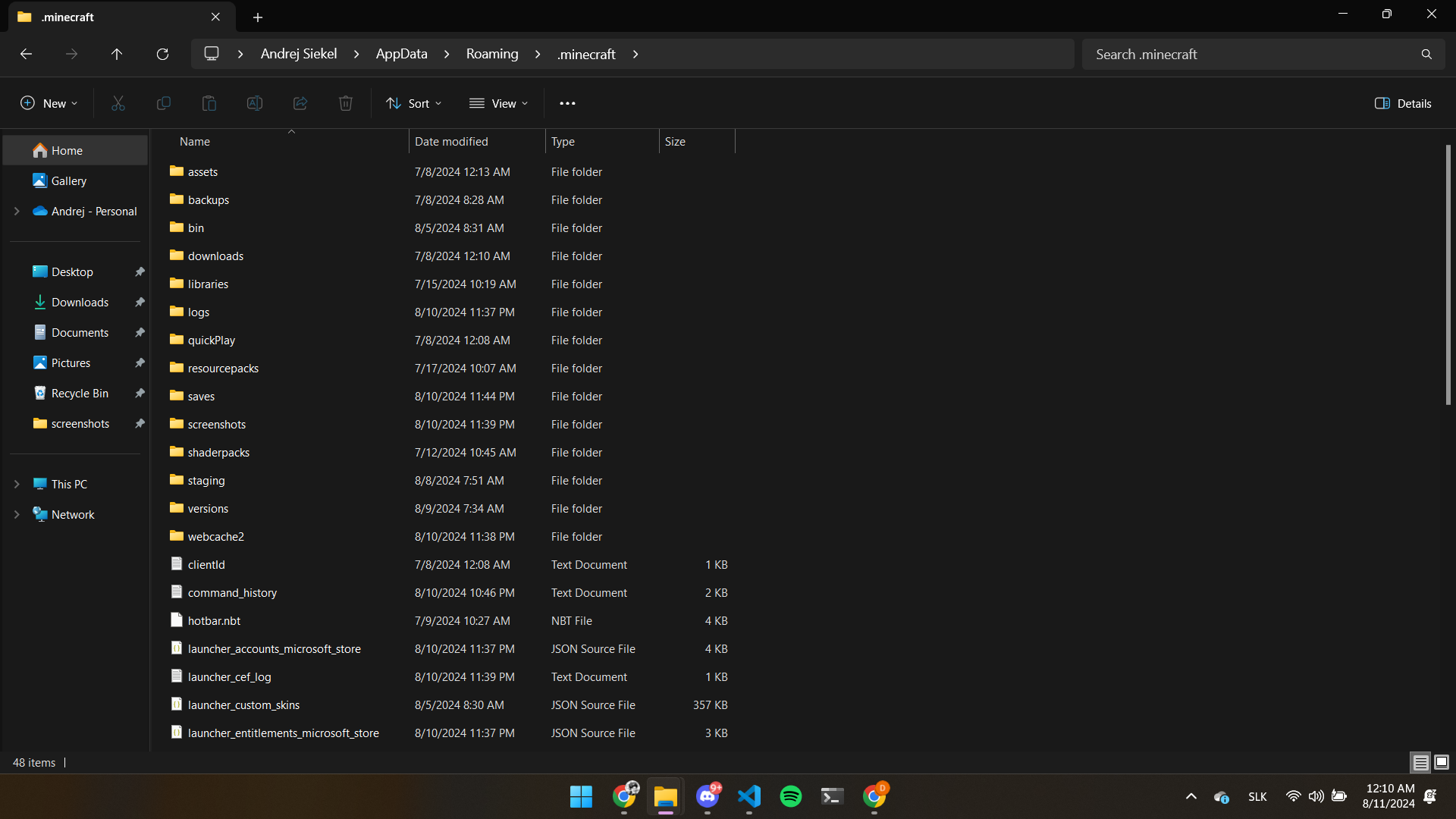The height and width of the screenshot is (819, 1456).
Task: Open Discord from the taskbar
Action: pos(708,796)
